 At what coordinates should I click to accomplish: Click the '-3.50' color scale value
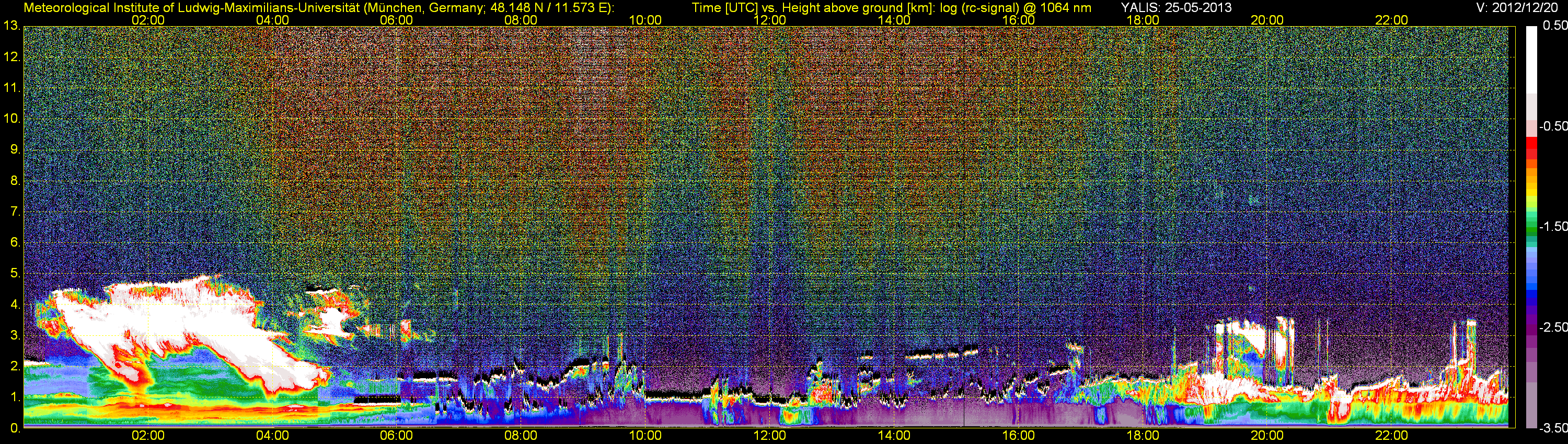(1553, 428)
